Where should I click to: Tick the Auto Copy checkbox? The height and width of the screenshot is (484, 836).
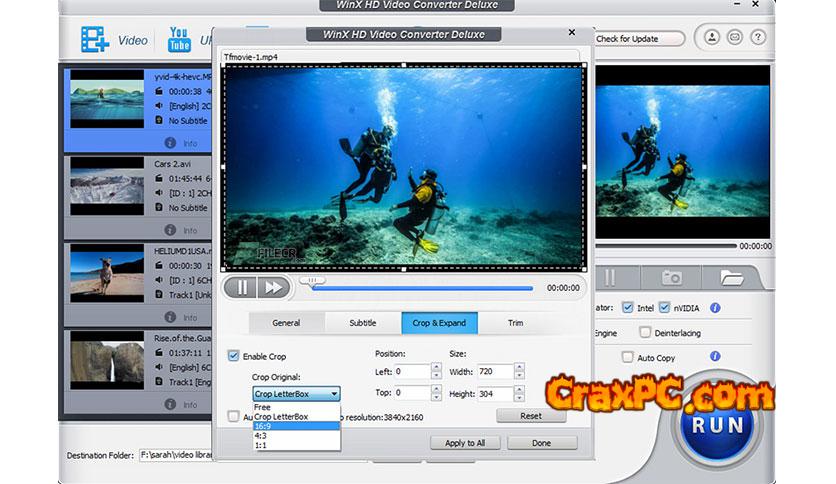[x=628, y=357]
